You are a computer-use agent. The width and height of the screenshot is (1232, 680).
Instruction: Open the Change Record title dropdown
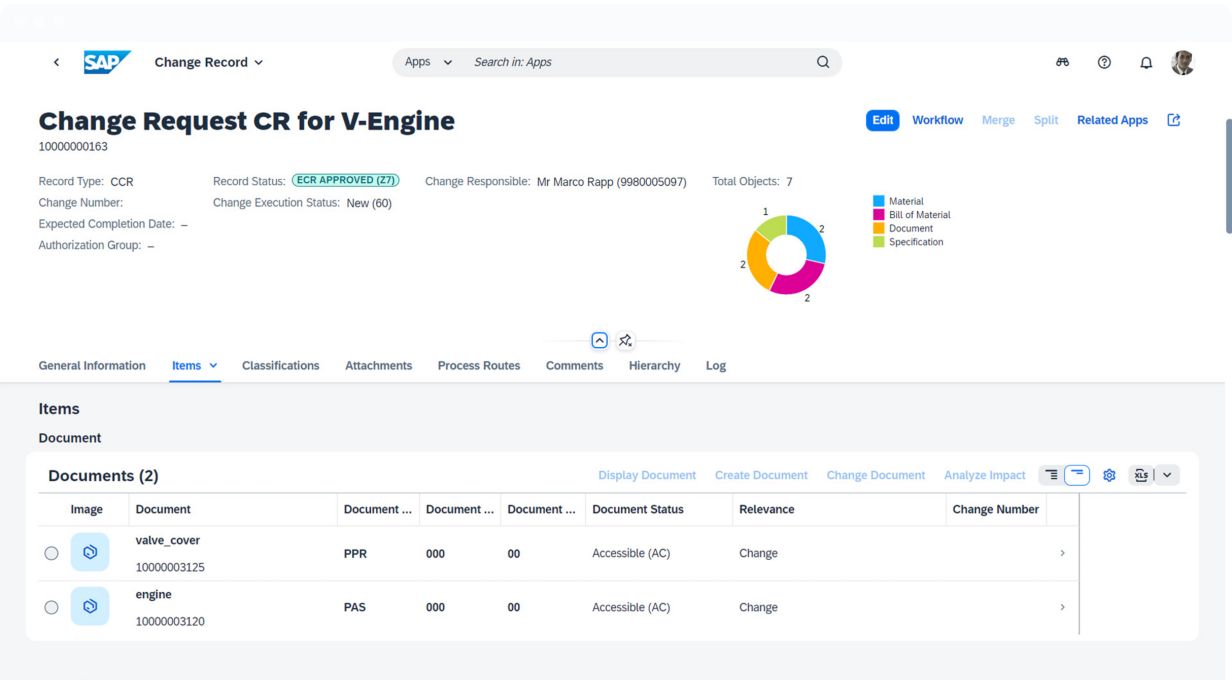pos(209,62)
